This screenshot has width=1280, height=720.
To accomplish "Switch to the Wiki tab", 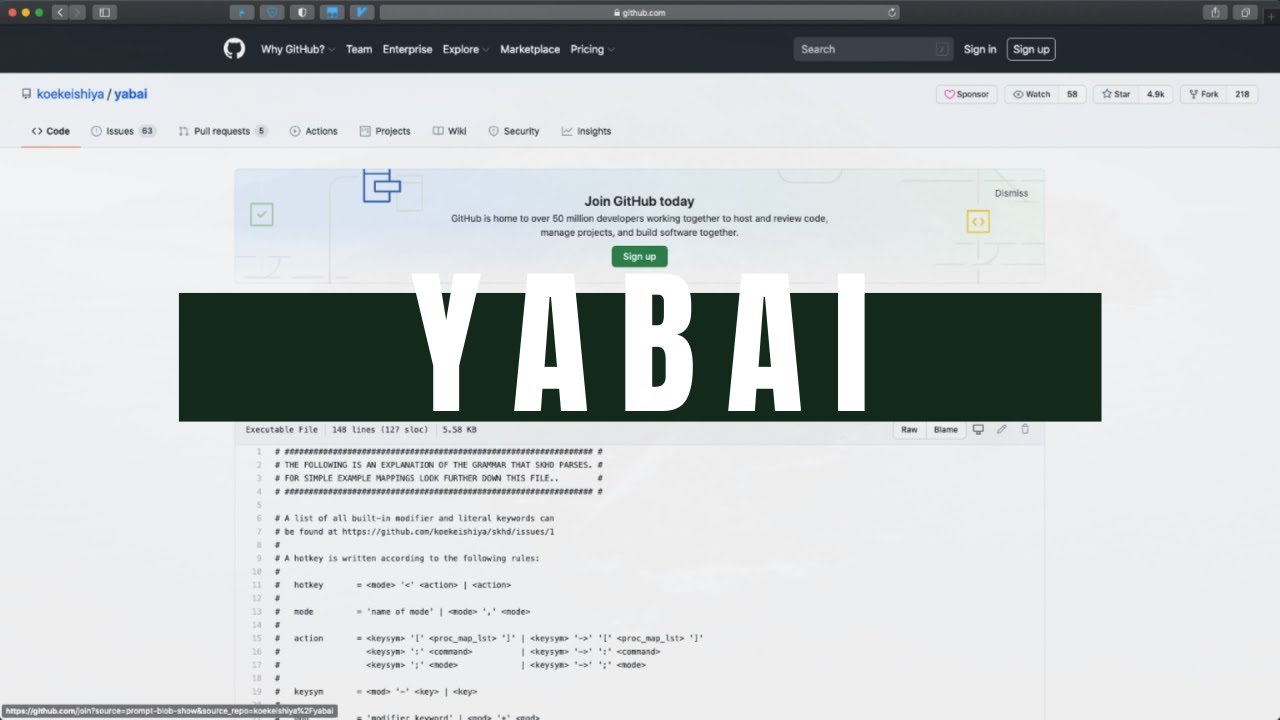I will (450, 131).
